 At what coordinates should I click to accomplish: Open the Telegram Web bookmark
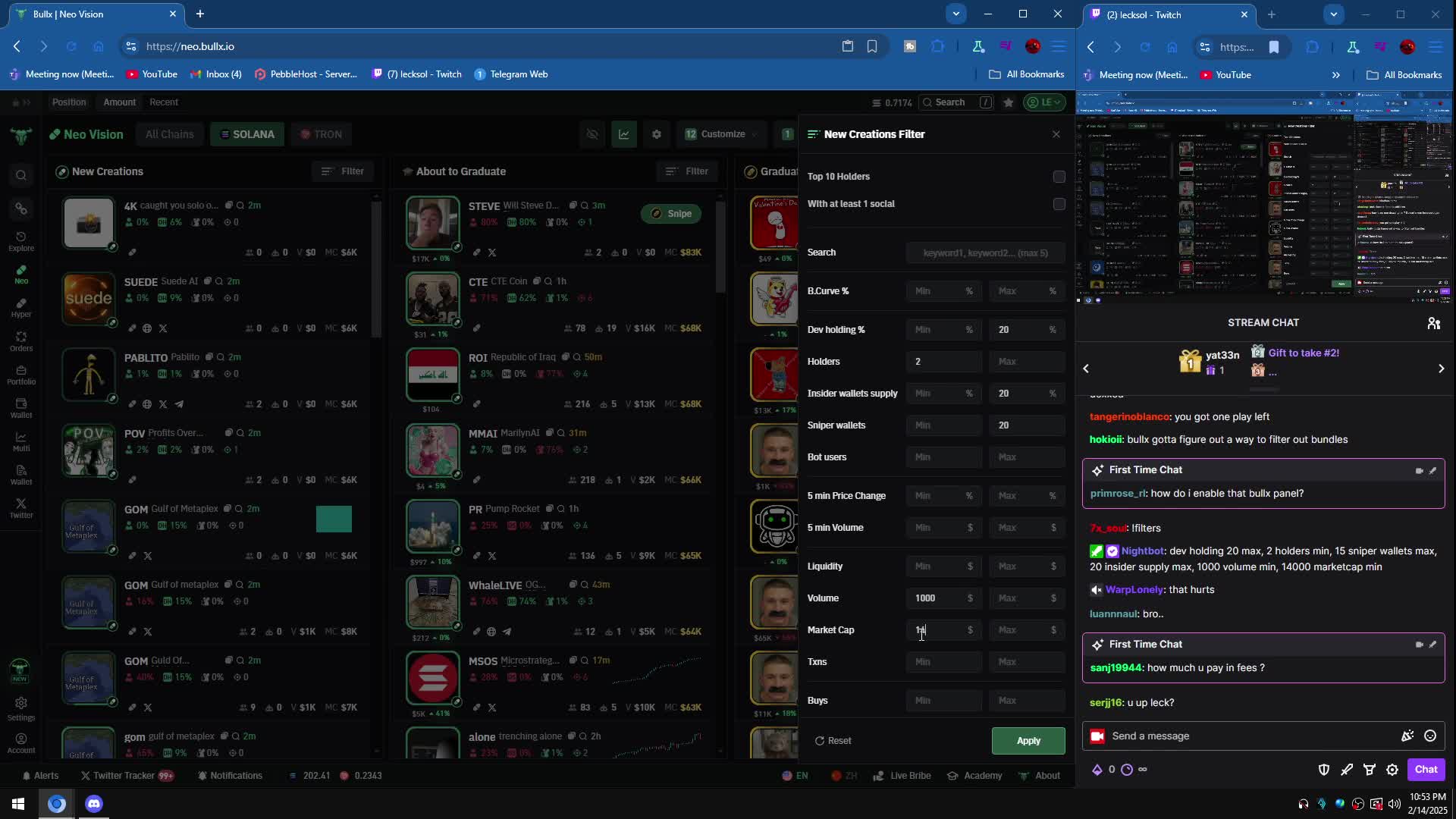(511, 74)
